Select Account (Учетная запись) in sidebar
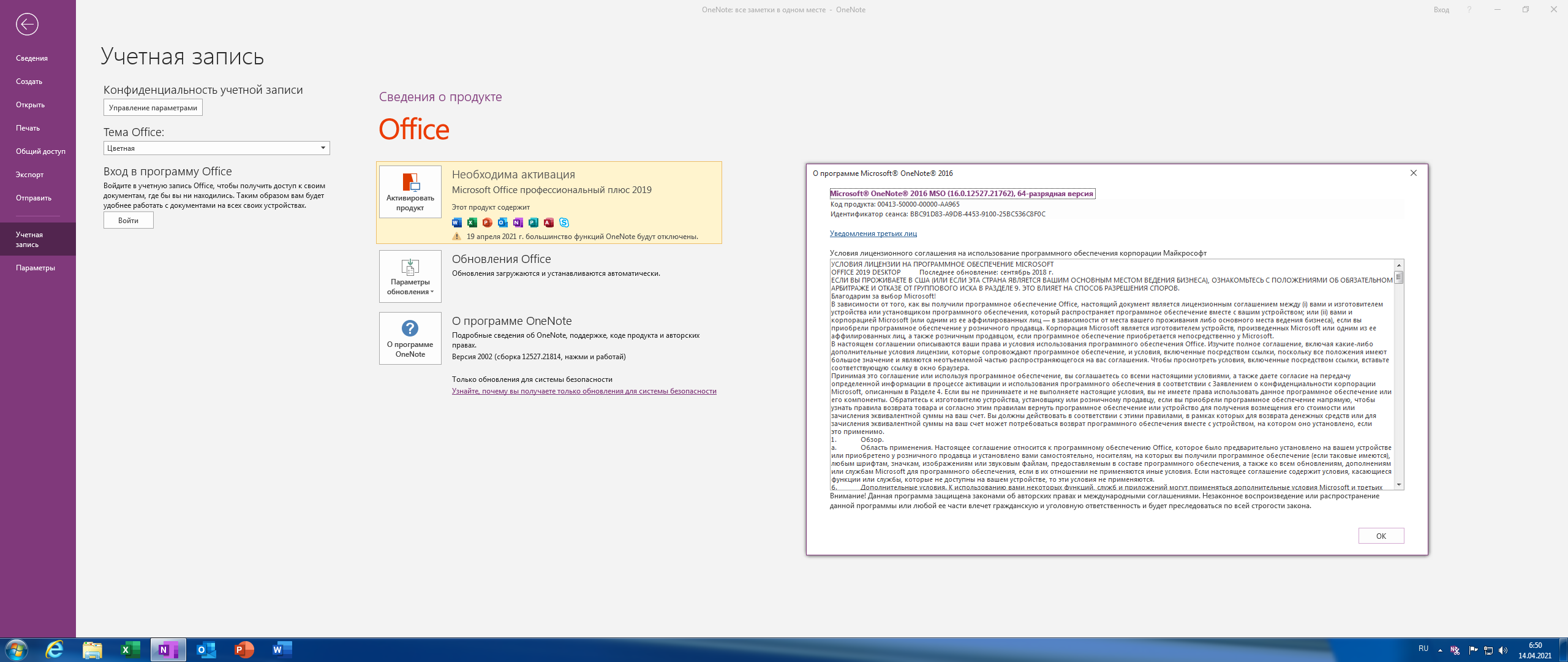This screenshot has height=662, width=1568. pos(38,239)
